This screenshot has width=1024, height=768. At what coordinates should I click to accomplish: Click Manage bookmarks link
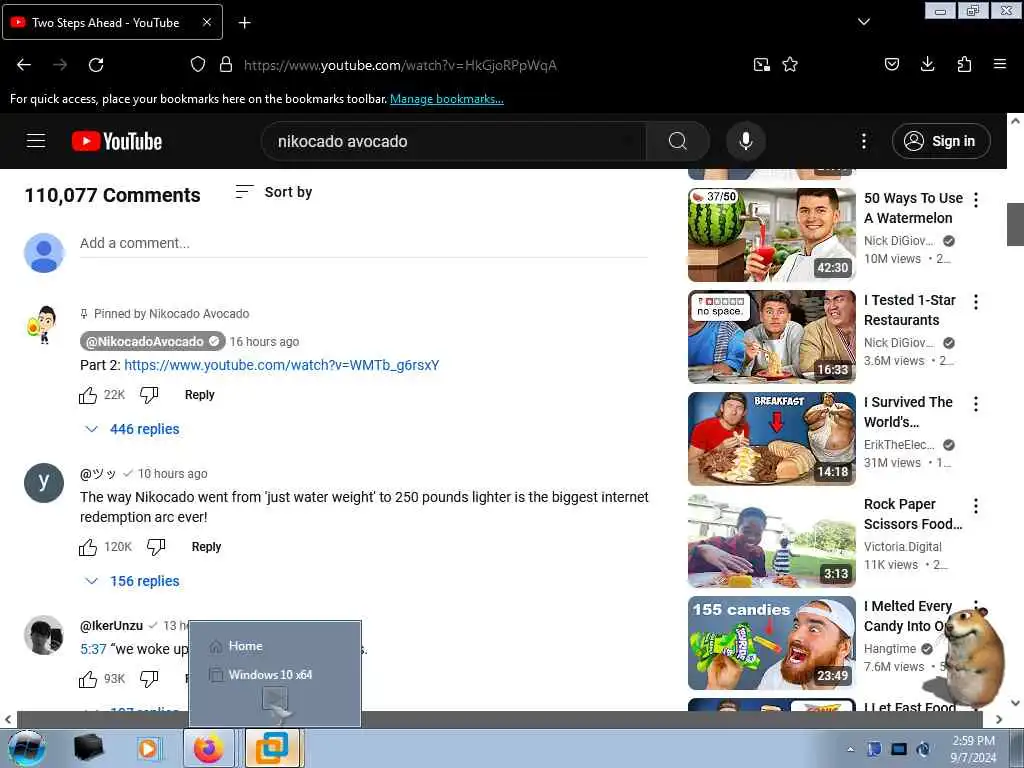point(447,99)
